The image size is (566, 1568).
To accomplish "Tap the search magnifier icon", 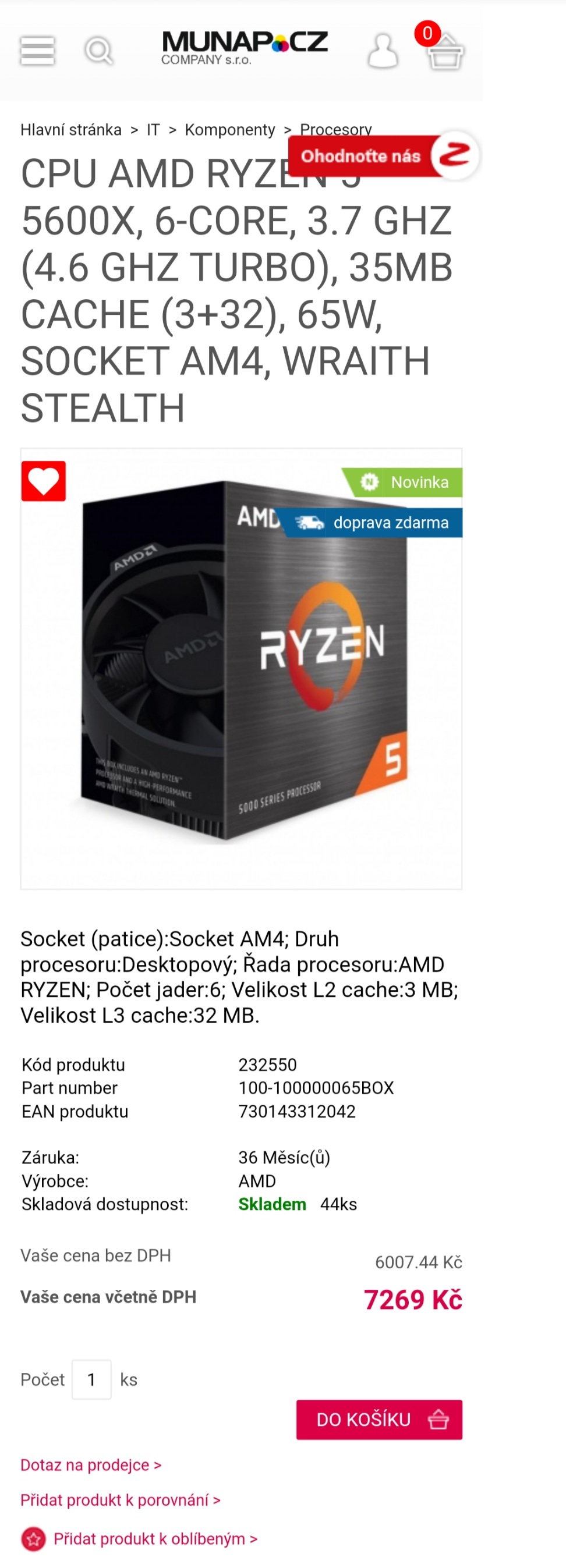I will [98, 51].
